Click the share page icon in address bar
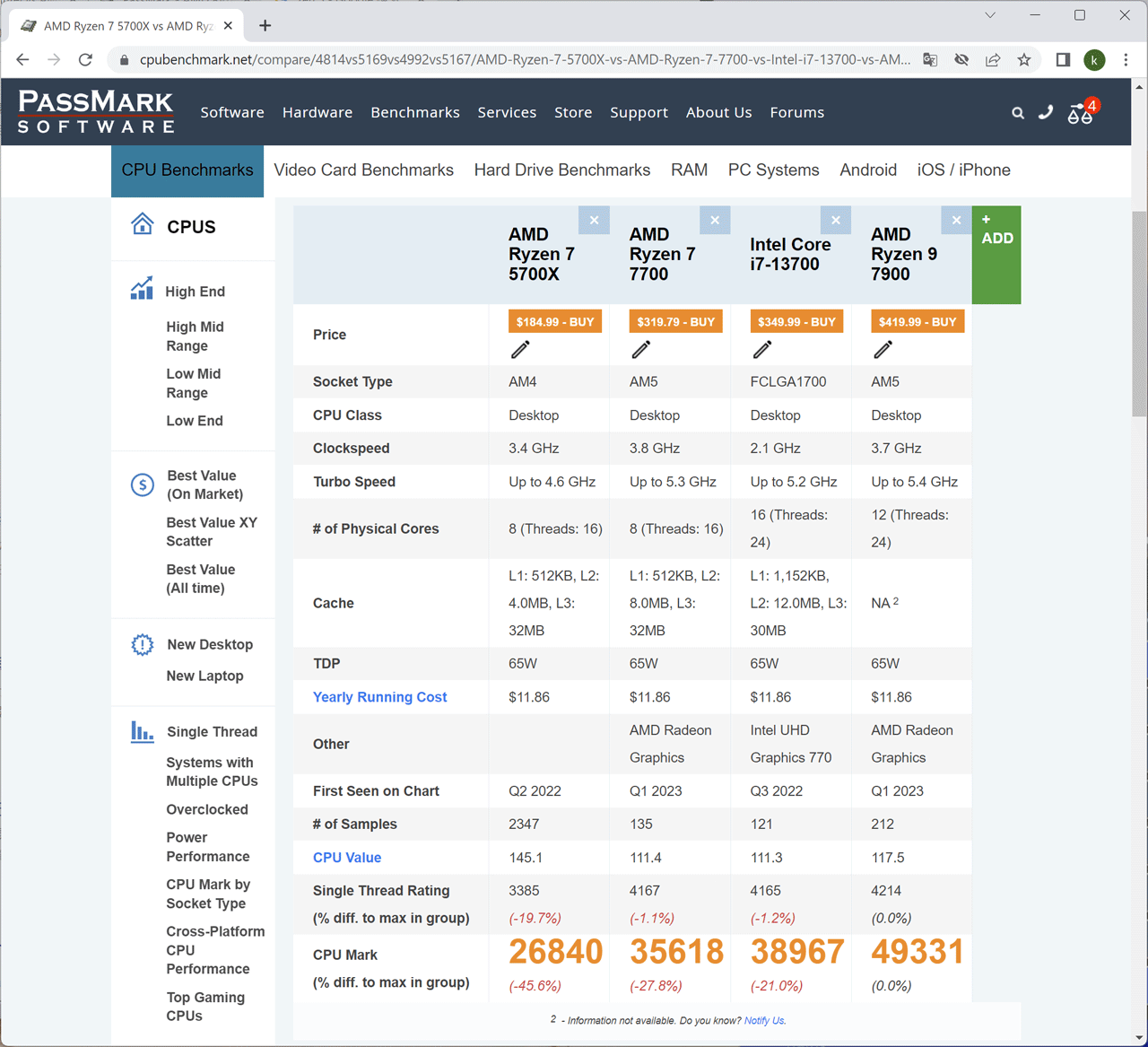The height and width of the screenshot is (1047, 1148). click(x=993, y=60)
